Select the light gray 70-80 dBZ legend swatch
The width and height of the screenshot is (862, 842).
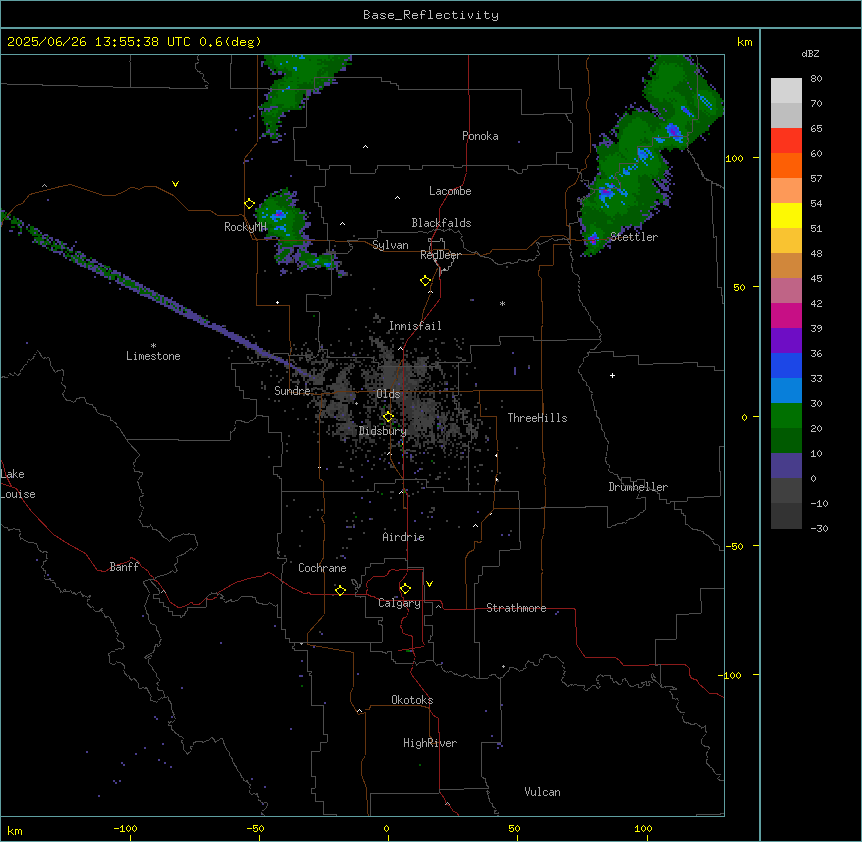tap(786, 91)
